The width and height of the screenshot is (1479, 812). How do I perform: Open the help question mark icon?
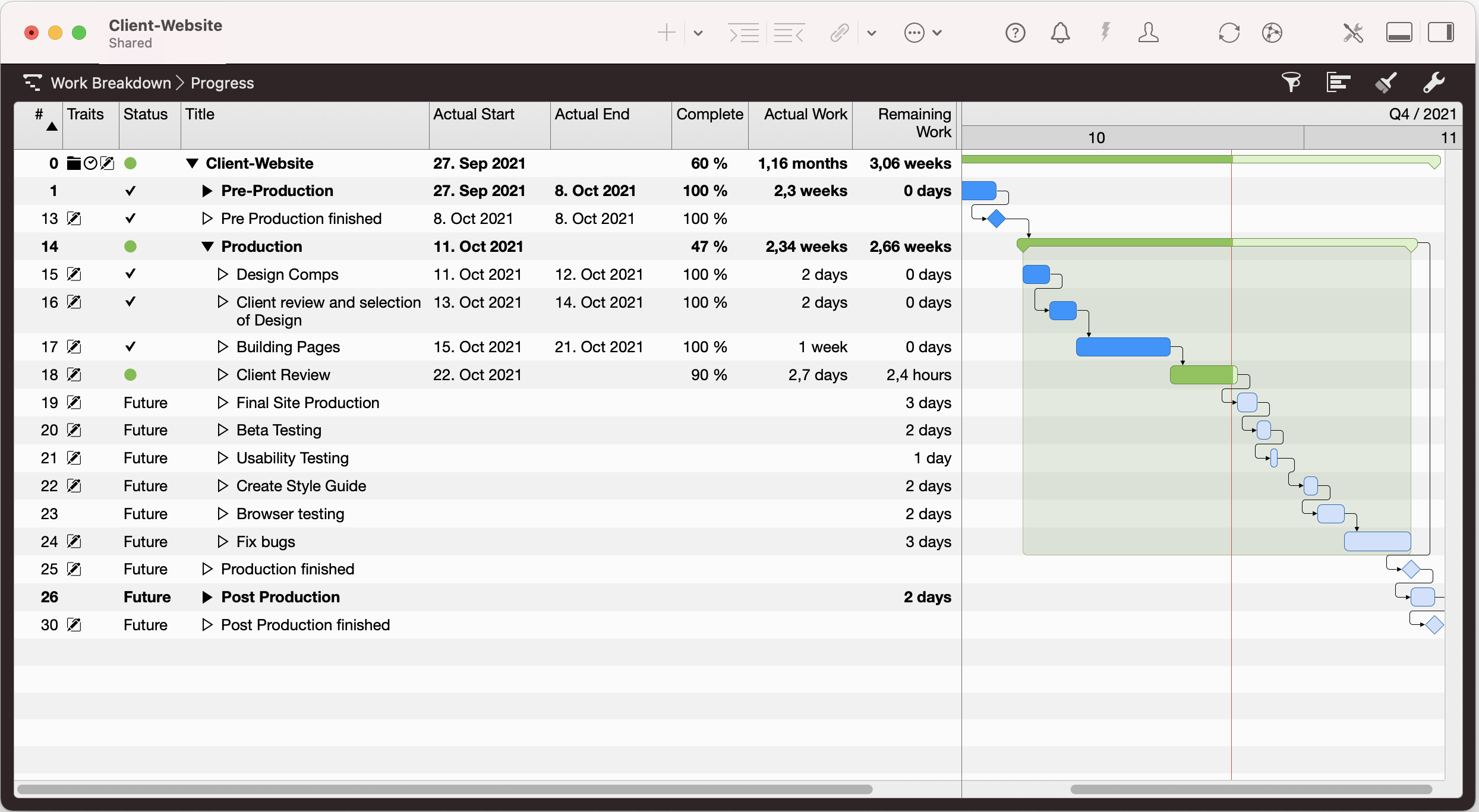pyautogui.click(x=1015, y=33)
